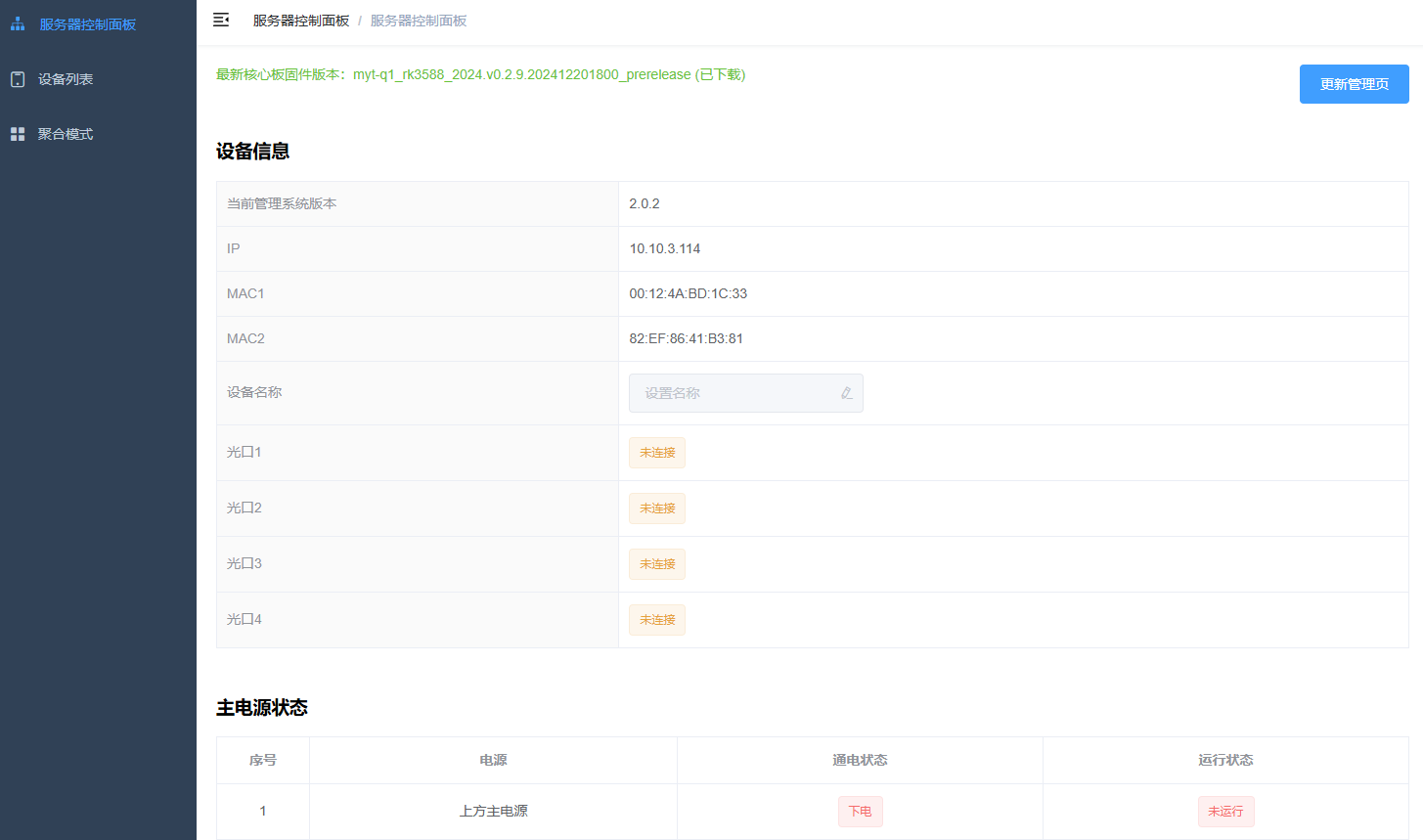Image resolution: width=1423 pixels, height=840 pixels.
Task: Click the red 未运行 running status tag
Action: point(1225,812)
